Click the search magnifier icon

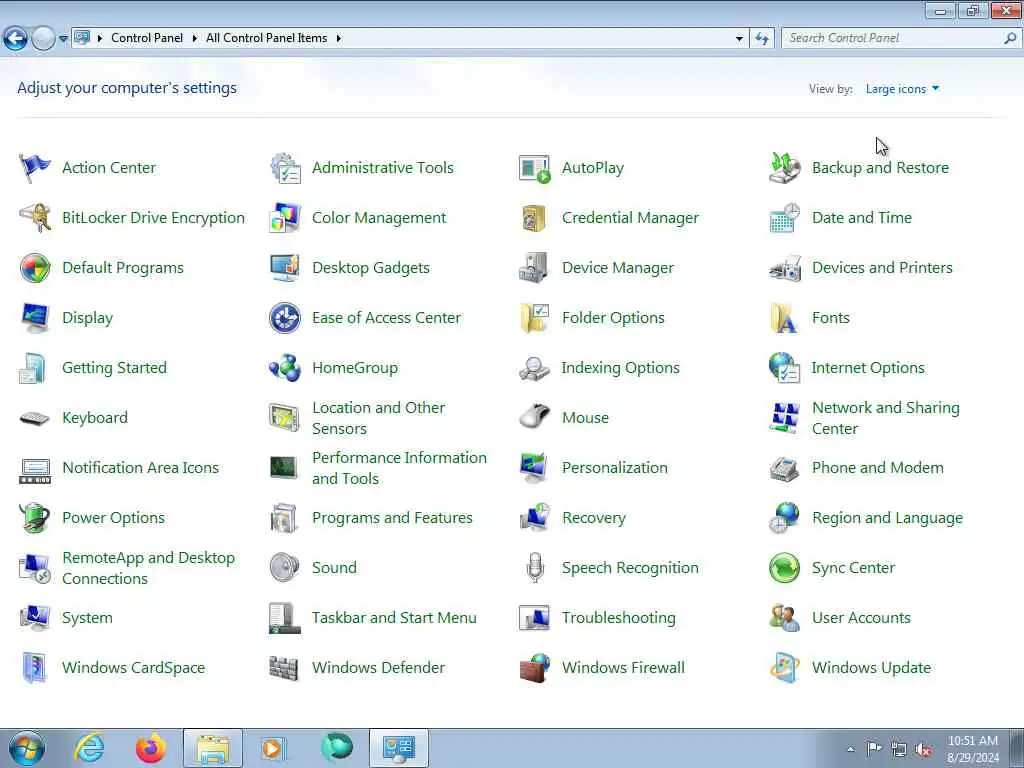tap(1010, 39)
